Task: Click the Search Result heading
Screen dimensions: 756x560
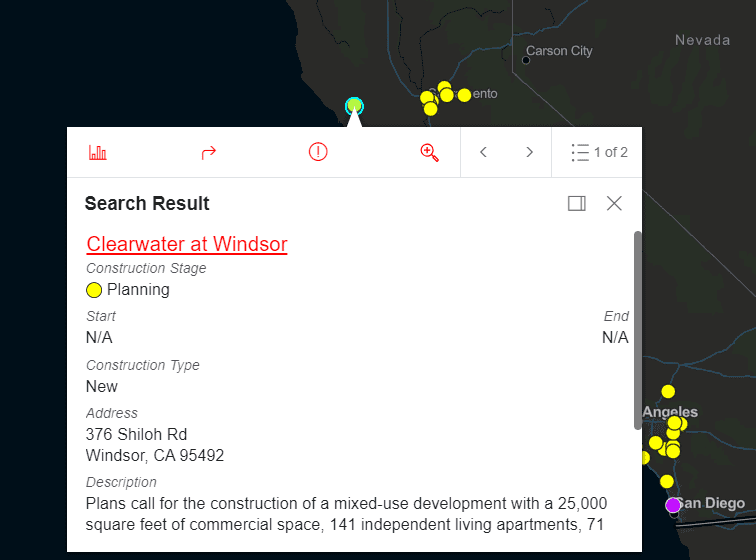Action: click(147, 203)
